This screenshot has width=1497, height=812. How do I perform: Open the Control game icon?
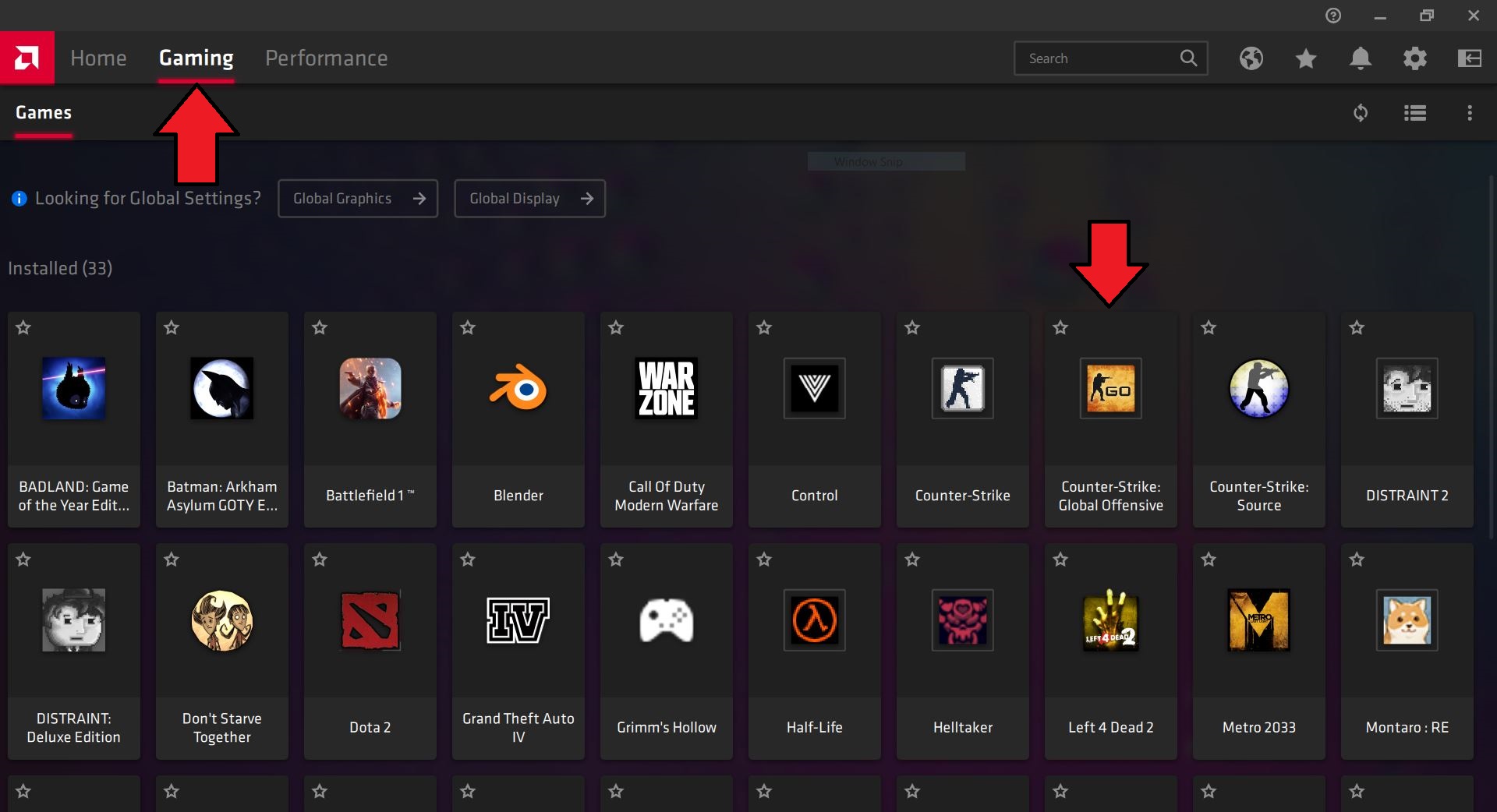(815, 388)
